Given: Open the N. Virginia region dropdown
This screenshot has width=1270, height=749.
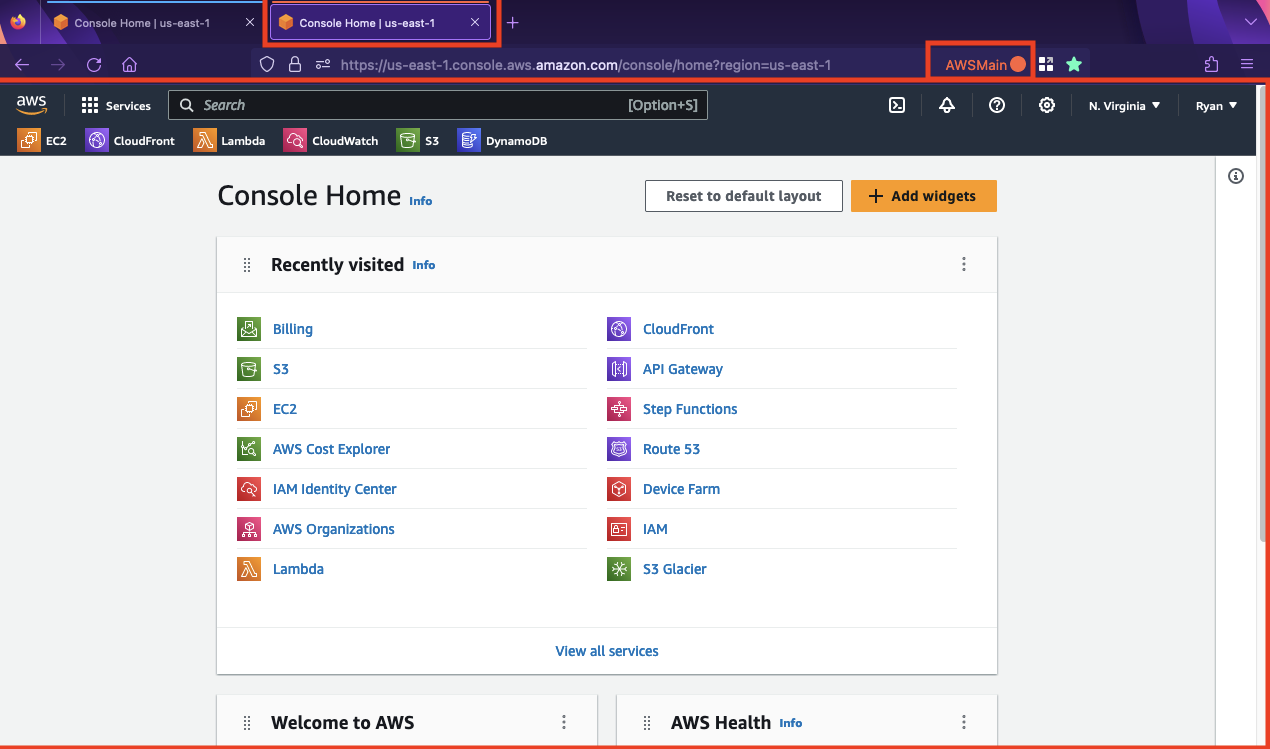Looking at the screenshot, I should coord(1125,105).
